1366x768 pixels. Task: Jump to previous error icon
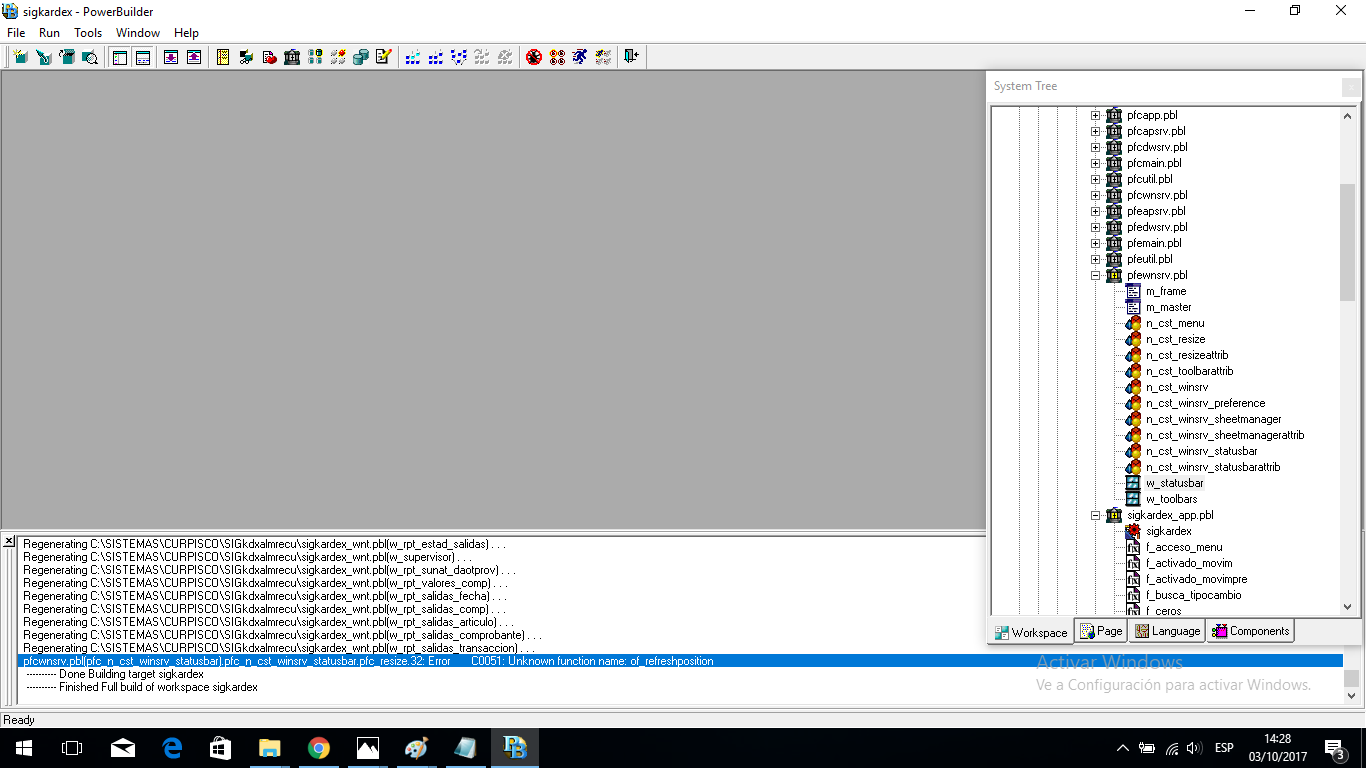[x=193, y=57]
